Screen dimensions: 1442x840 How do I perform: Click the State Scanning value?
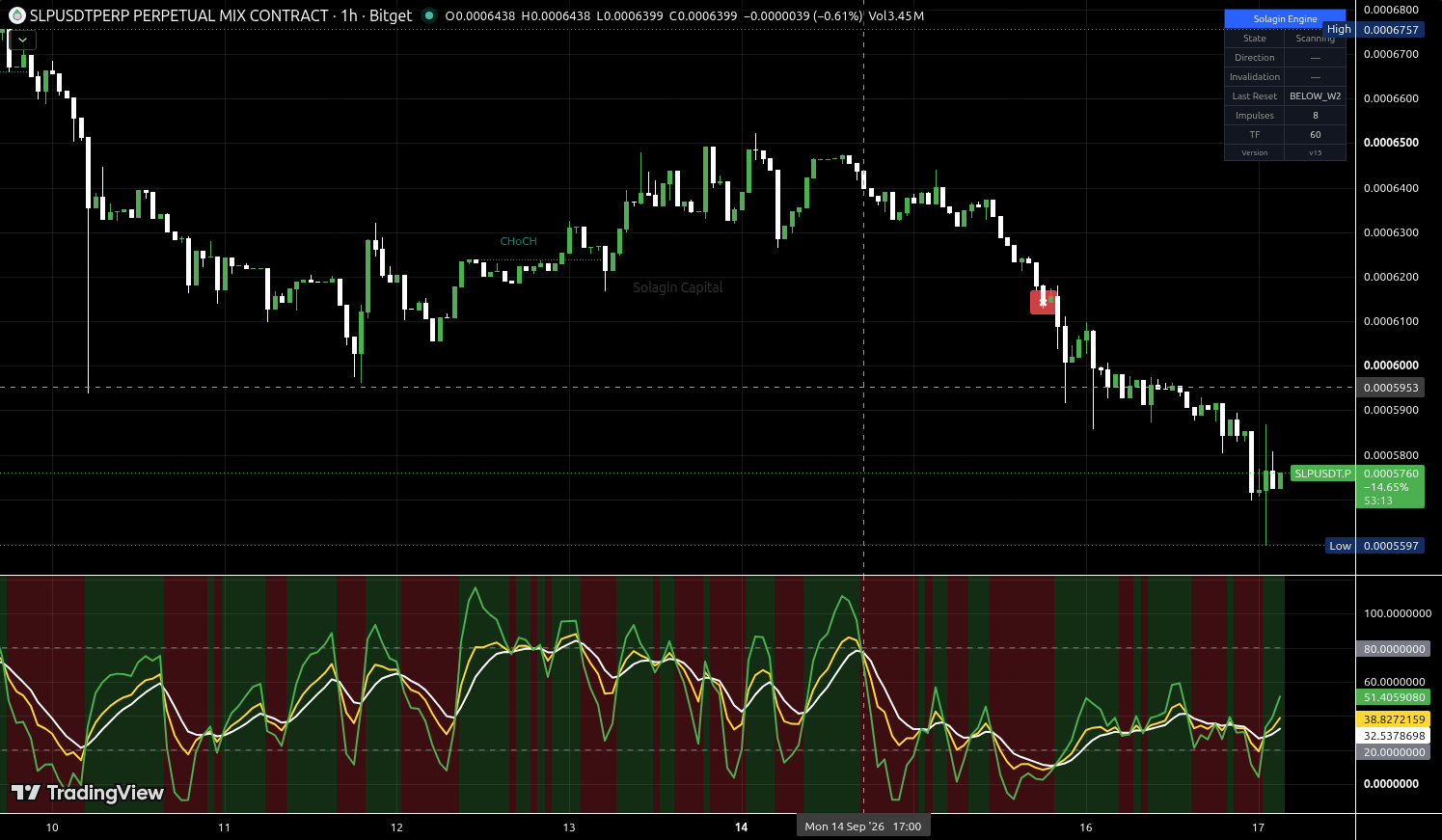pos(1315,38)
